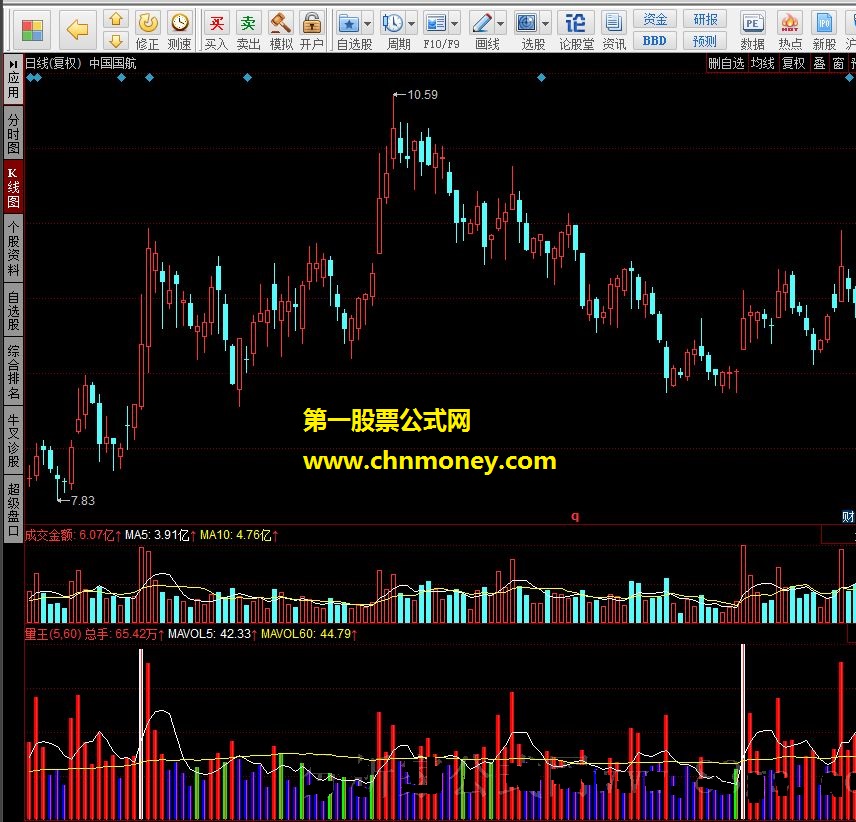Click the 周期 period clock icon
856x822 pixels.
coord(393,23)
